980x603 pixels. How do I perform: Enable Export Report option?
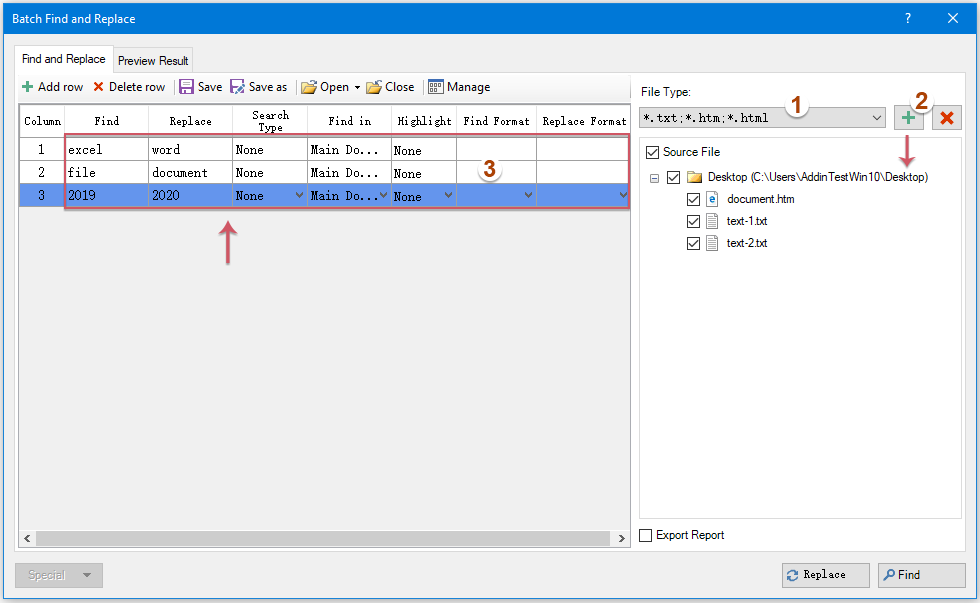coord(645,535)
